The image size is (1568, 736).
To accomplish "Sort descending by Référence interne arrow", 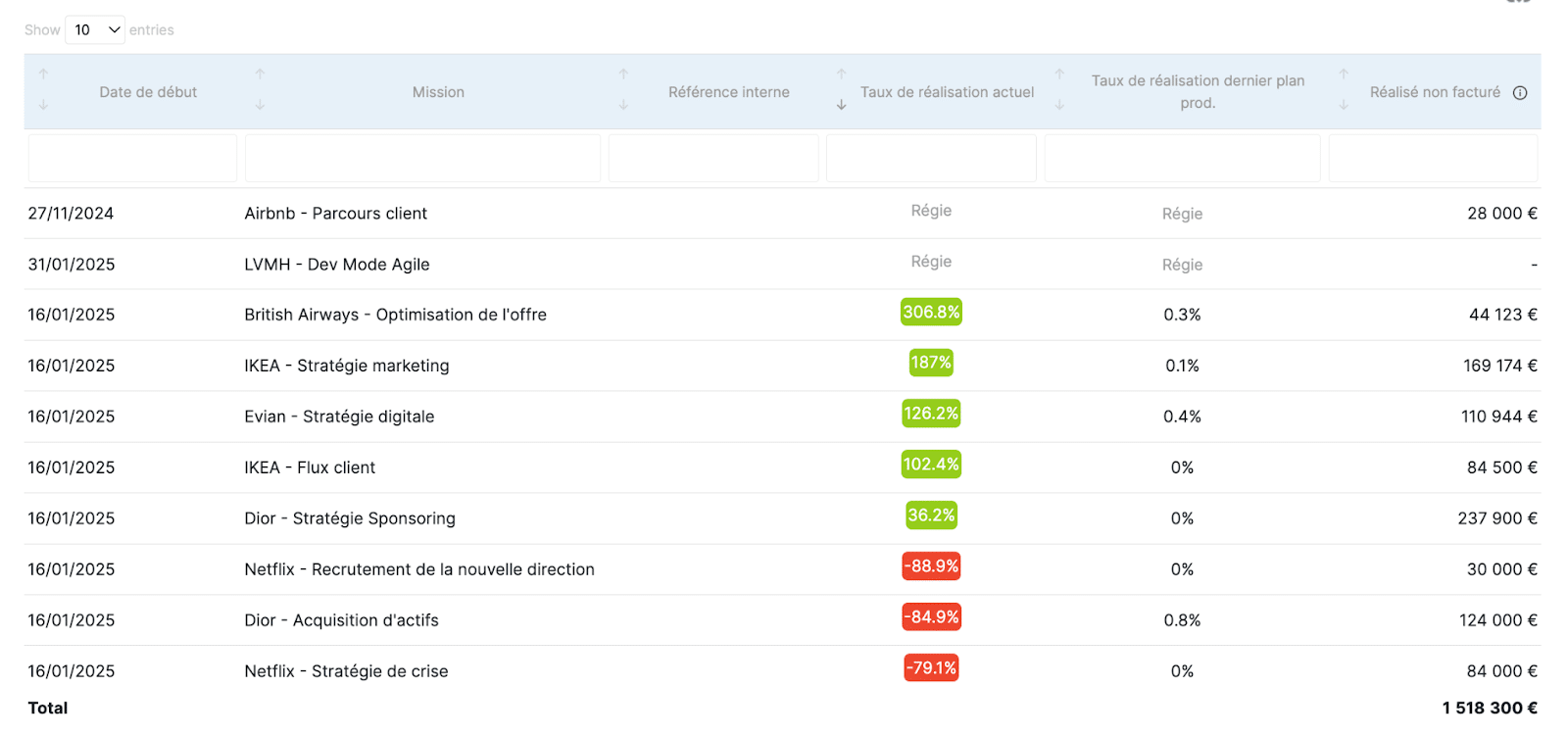I will click(623, 105).
